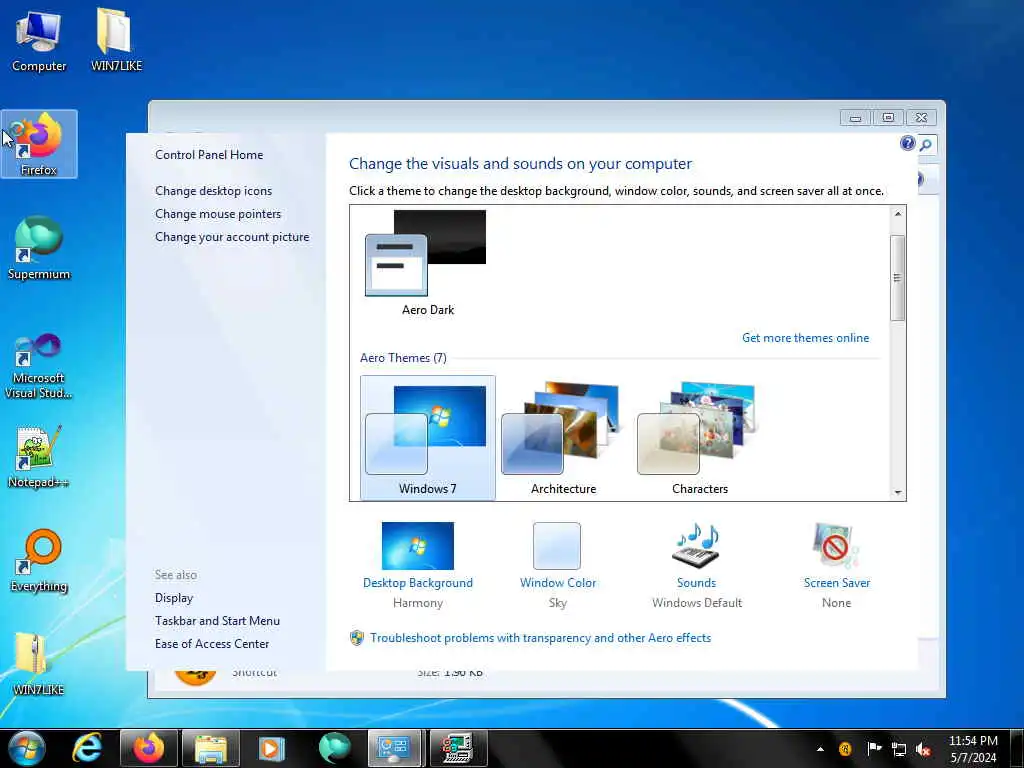Select the WIN7LIKE zip archive icon

coord(39,664)
